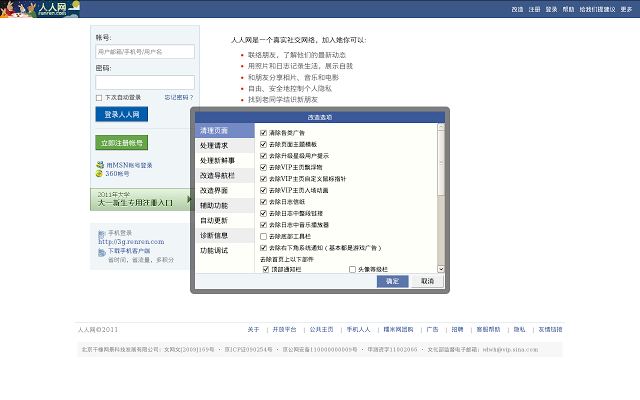Click 360帐号 link
640x400 pixels.
click(x=118, y=173)
